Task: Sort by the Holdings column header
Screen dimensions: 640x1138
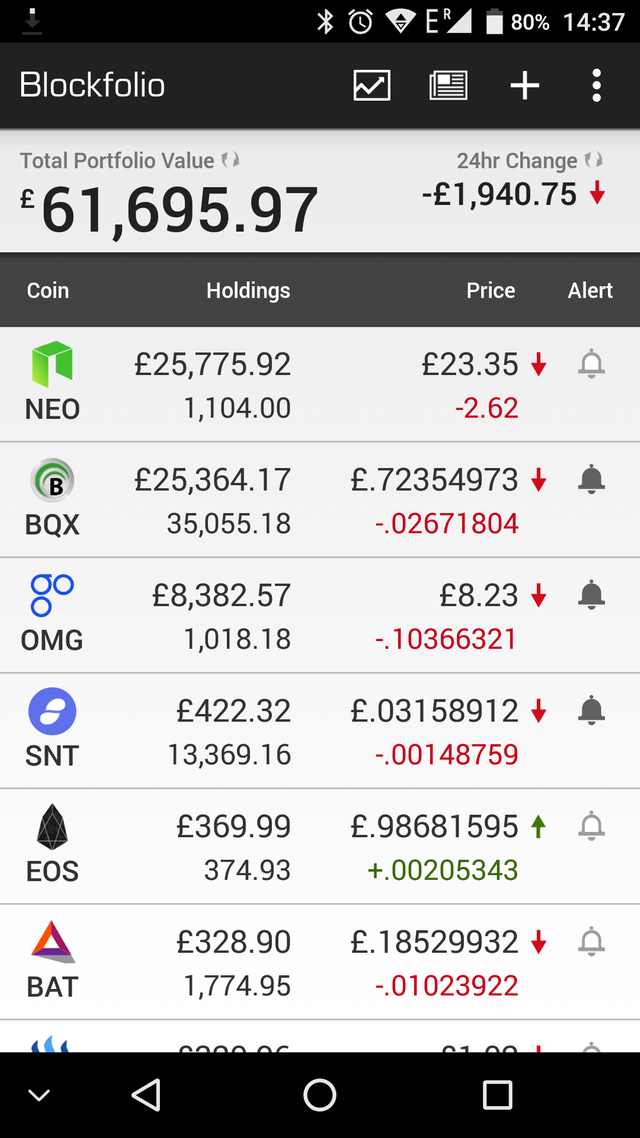Action: coord(248,291)
